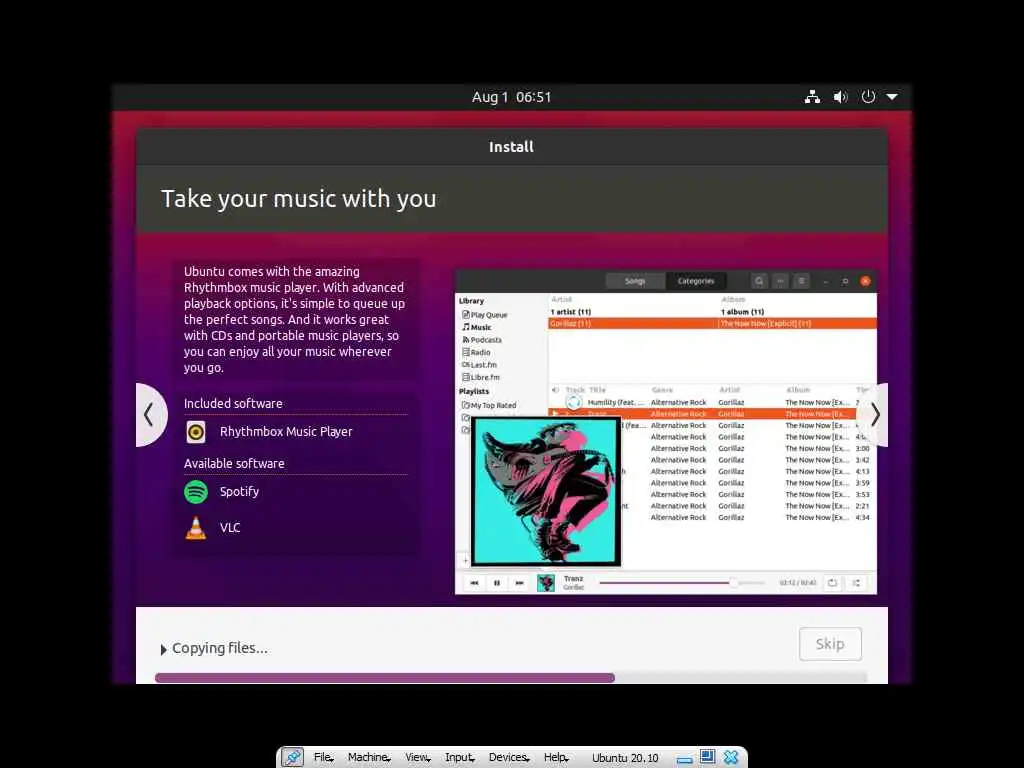Click the Gorillaz album cover artwork
Image resolution: width=1024 pixels, height=768 pixels.
point(546,491)
